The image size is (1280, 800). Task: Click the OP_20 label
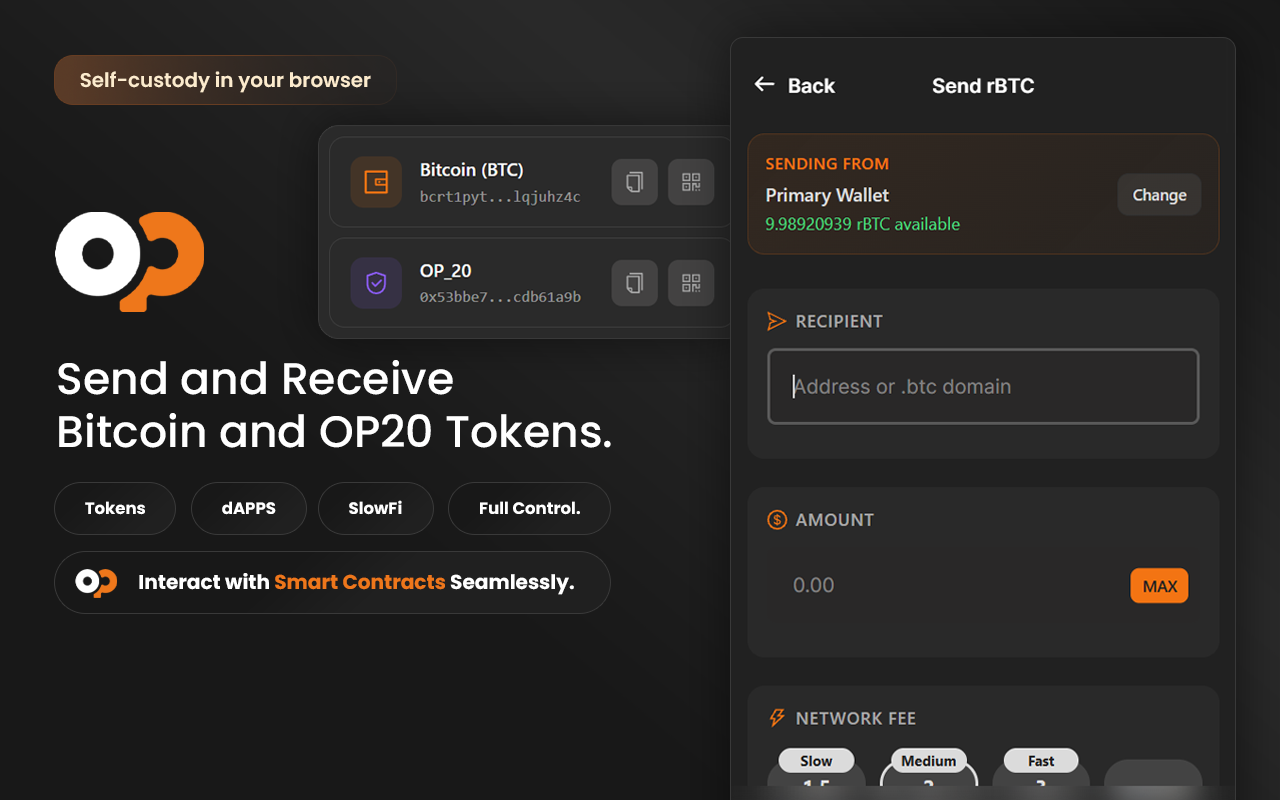[x=445, y=270]
